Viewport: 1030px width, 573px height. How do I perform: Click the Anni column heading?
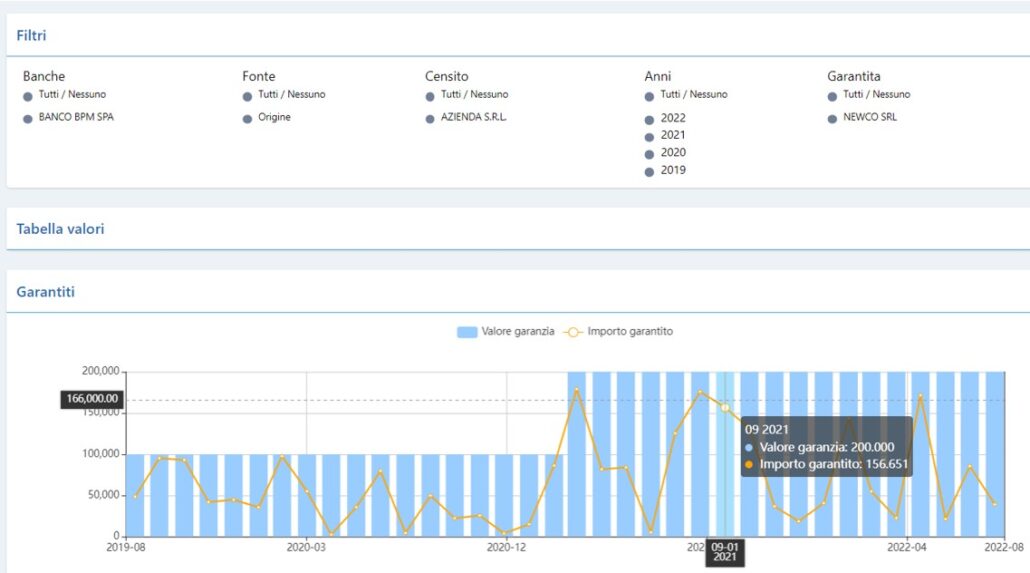click(658, 76)
